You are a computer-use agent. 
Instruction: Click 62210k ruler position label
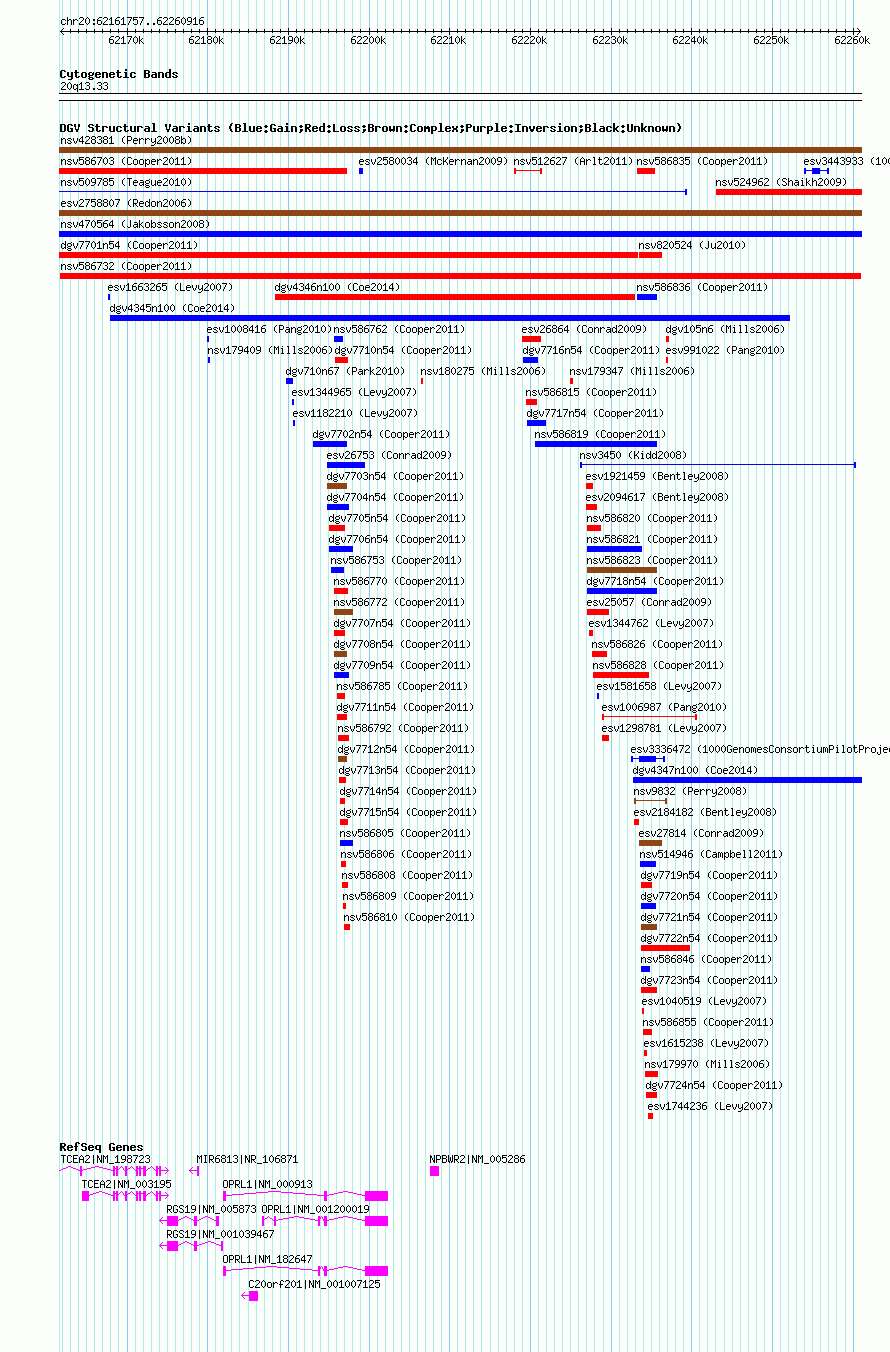tap(448, 40)
